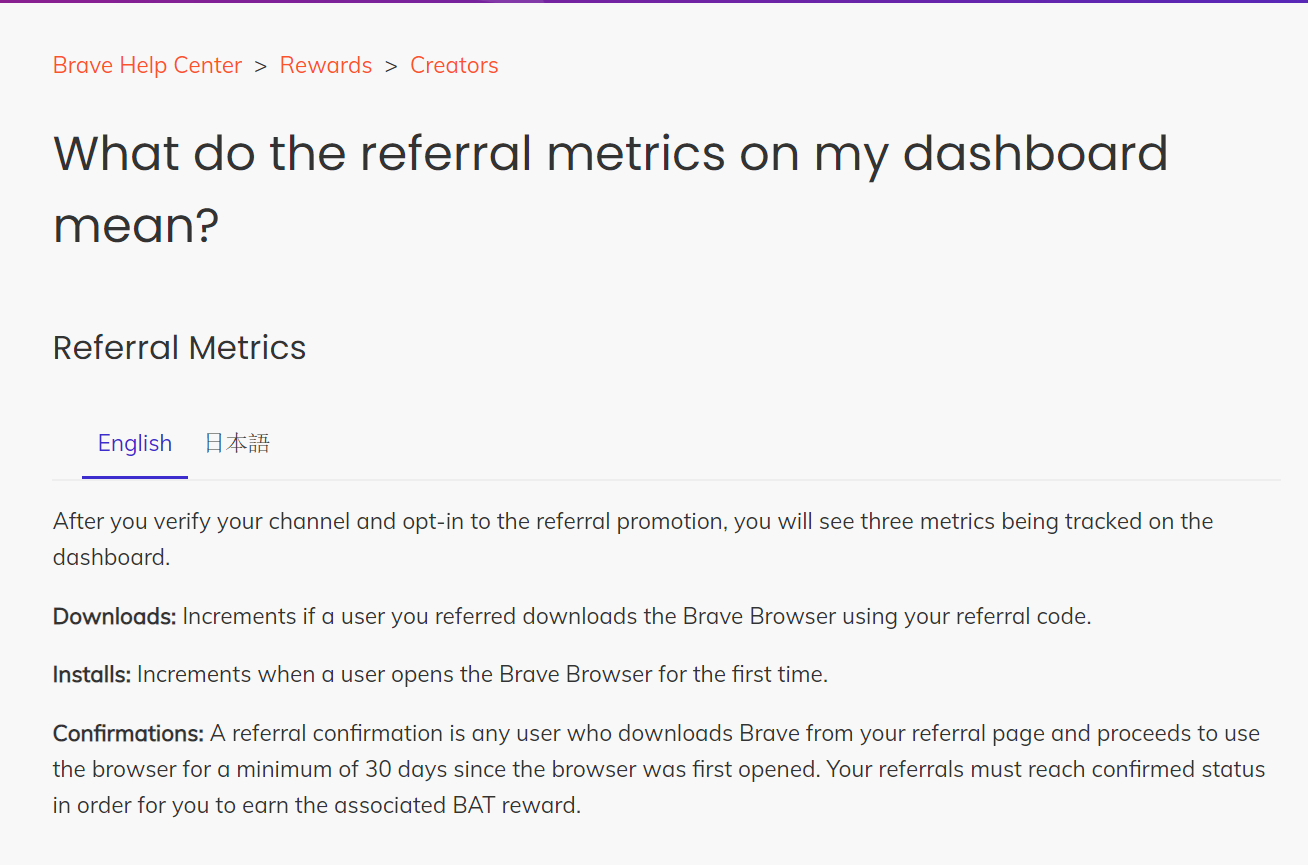Switch to the 日本語 tab

pos(237,443)
